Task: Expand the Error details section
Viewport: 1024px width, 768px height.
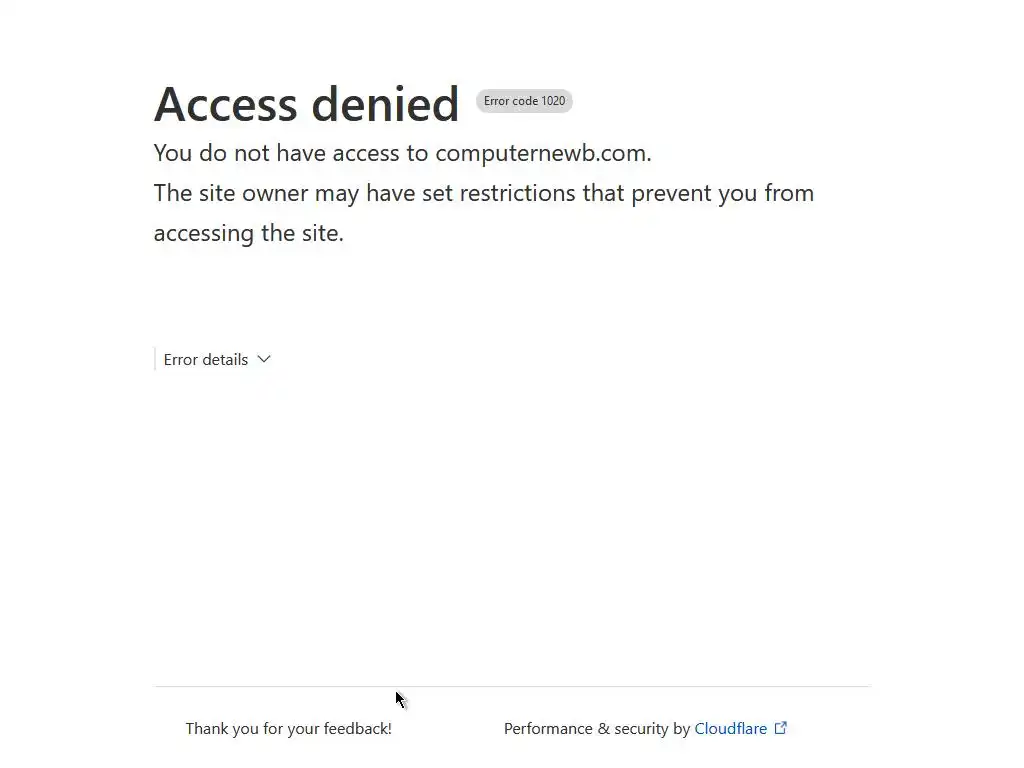Action: point(217,359)
